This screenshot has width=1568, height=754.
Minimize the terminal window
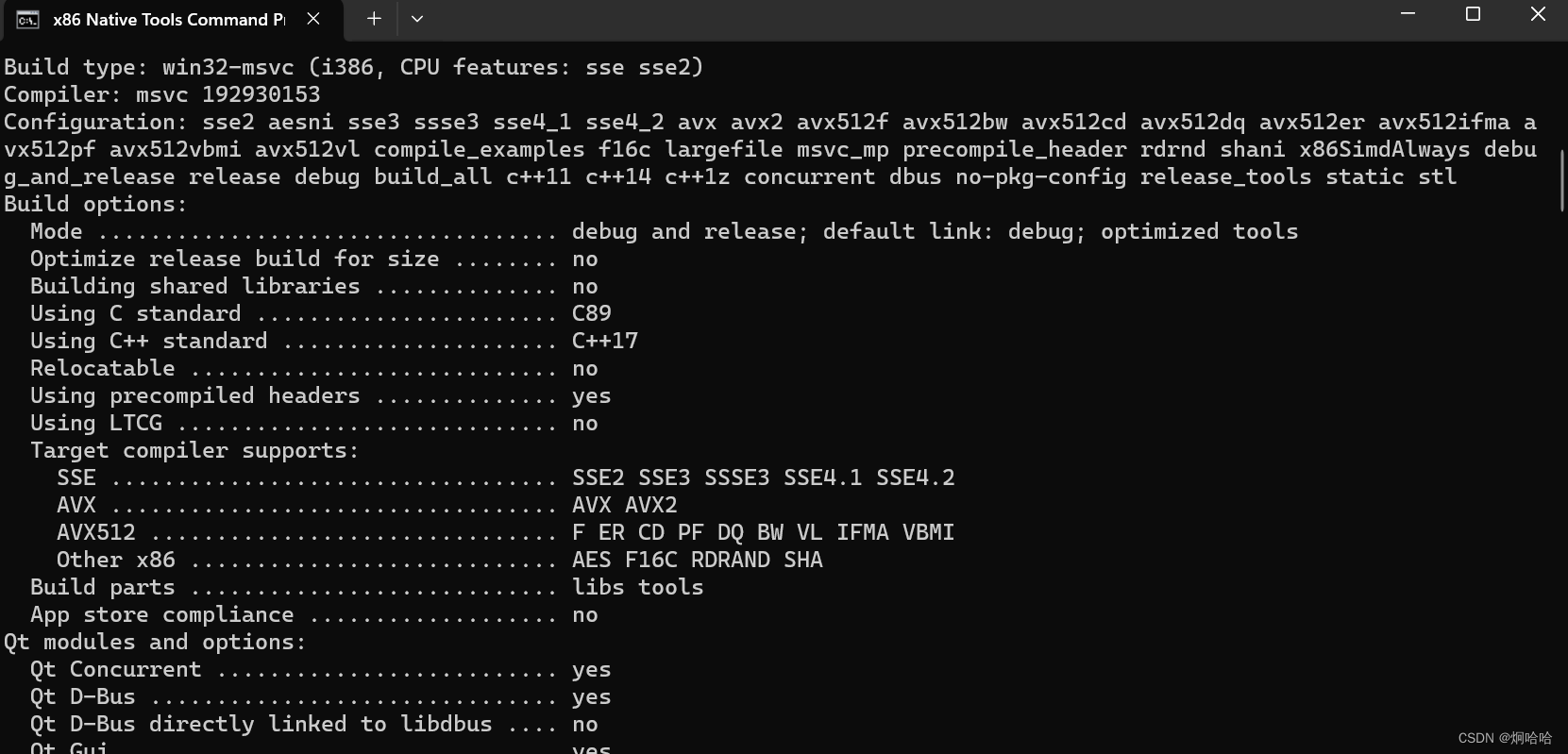[1408, 14]
